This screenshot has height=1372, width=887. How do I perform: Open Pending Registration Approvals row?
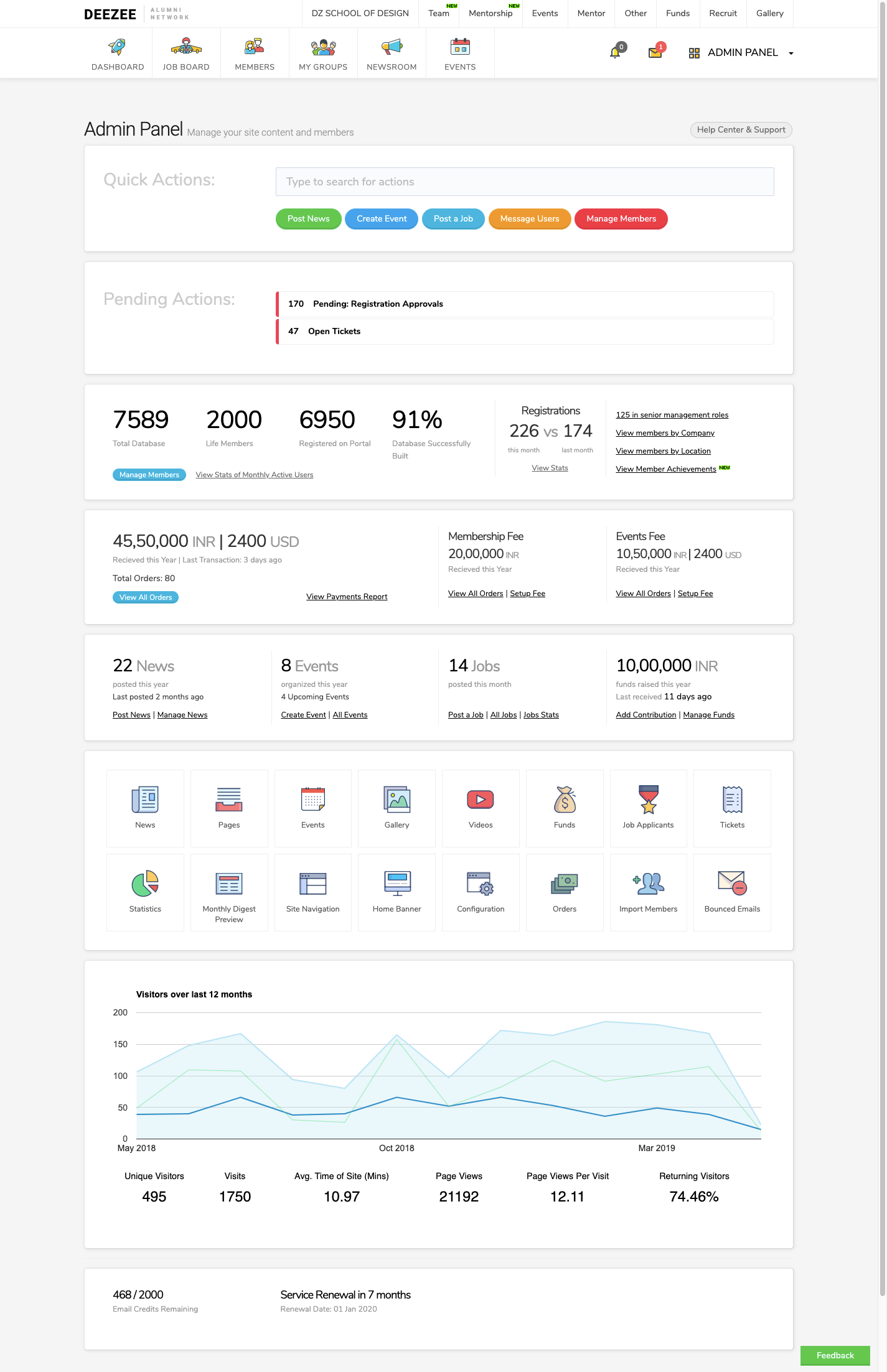coord(525,304)
